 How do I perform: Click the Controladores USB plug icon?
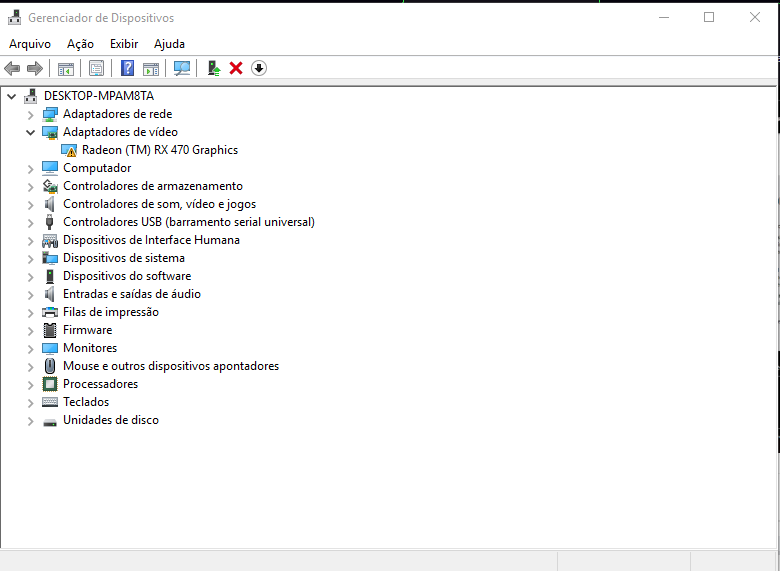(49, 222)
